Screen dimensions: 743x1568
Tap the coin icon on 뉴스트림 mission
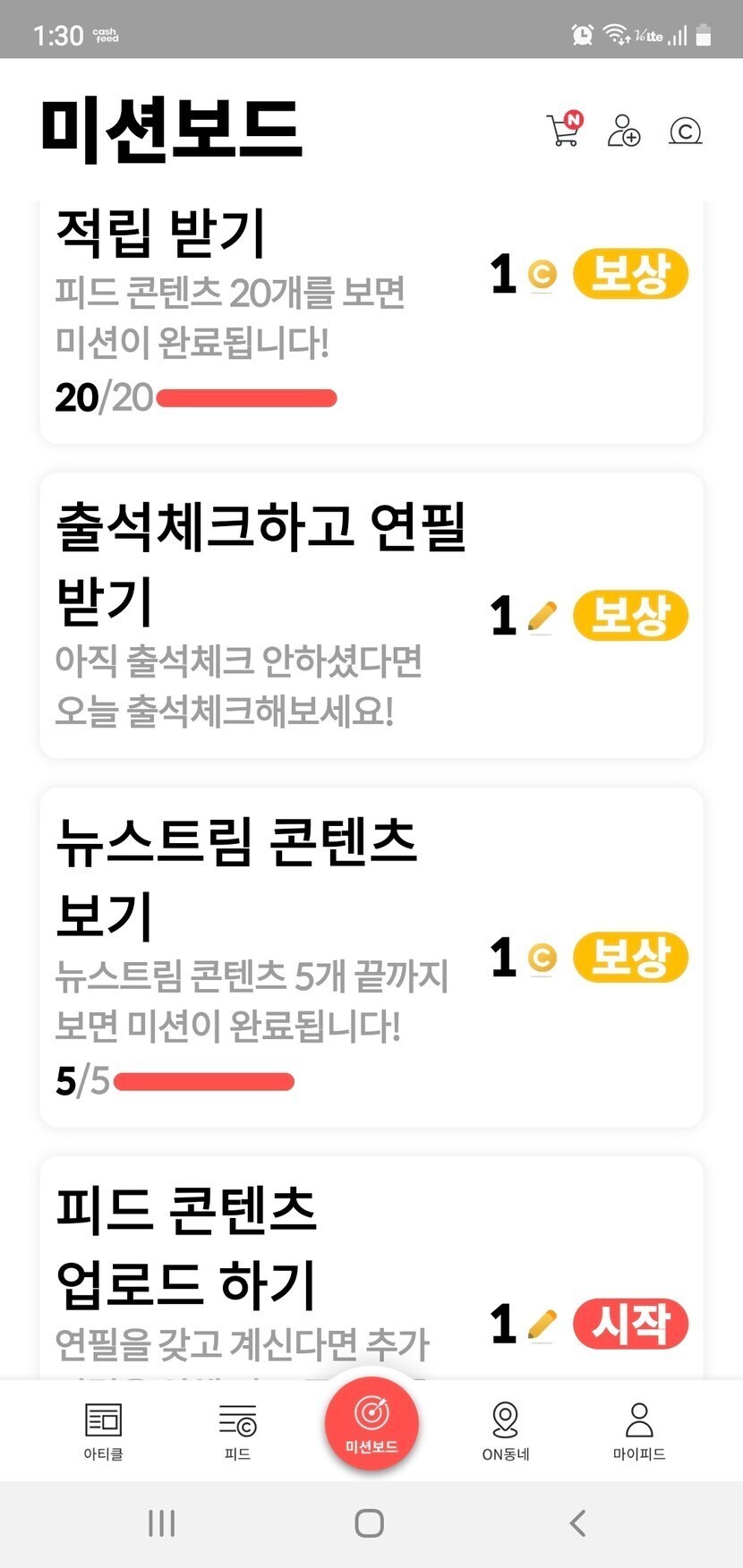tap(542, 959)
